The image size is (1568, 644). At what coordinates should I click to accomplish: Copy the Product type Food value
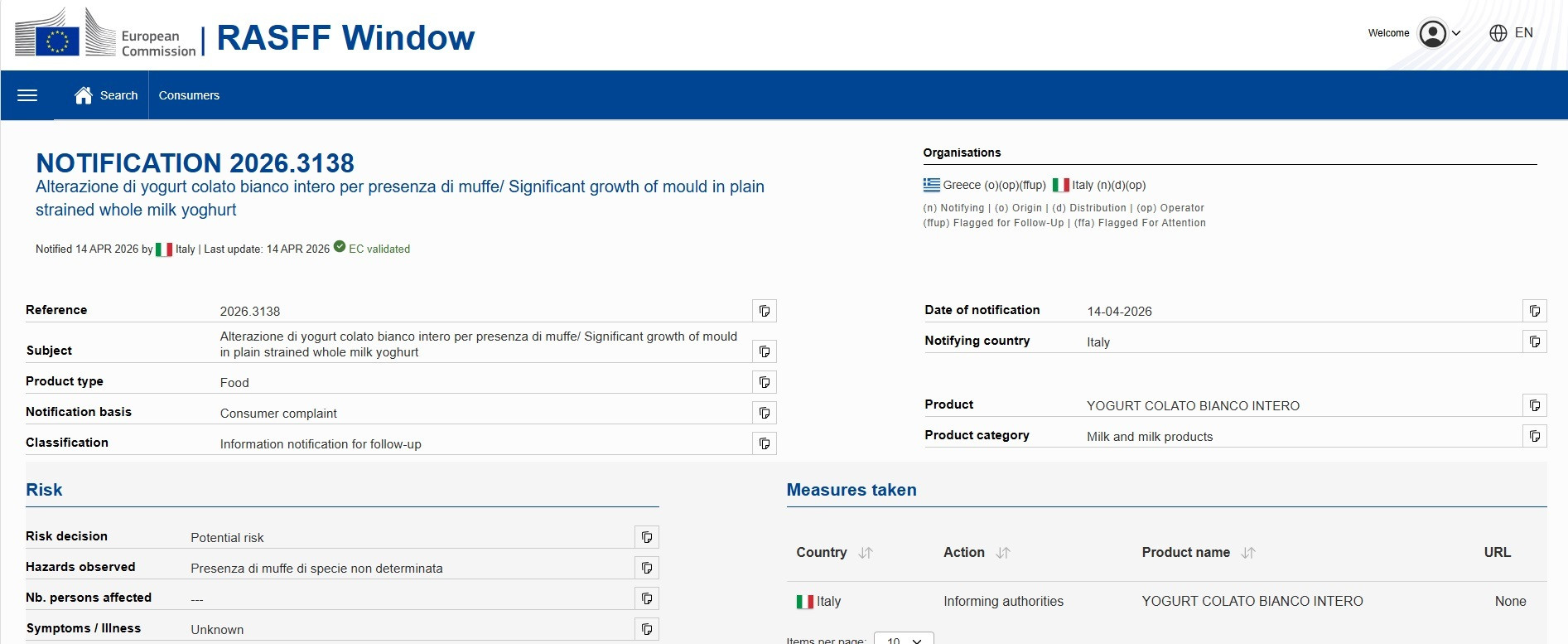(765, 382)
